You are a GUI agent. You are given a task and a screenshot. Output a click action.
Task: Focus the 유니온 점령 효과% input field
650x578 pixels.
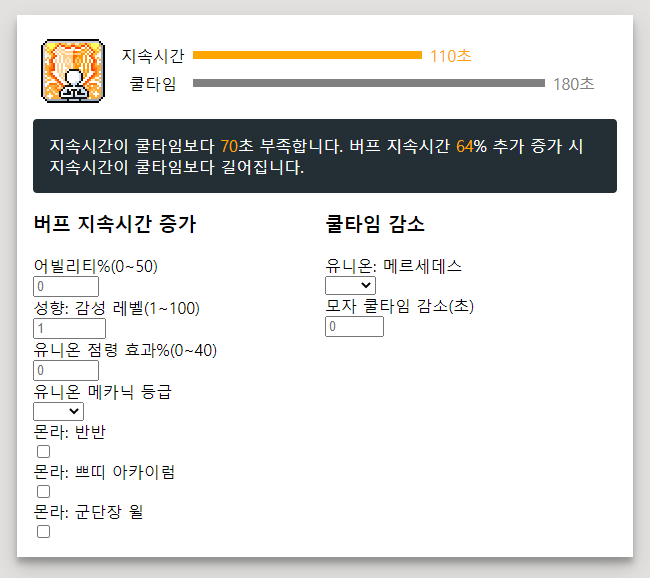click(66, 370)
